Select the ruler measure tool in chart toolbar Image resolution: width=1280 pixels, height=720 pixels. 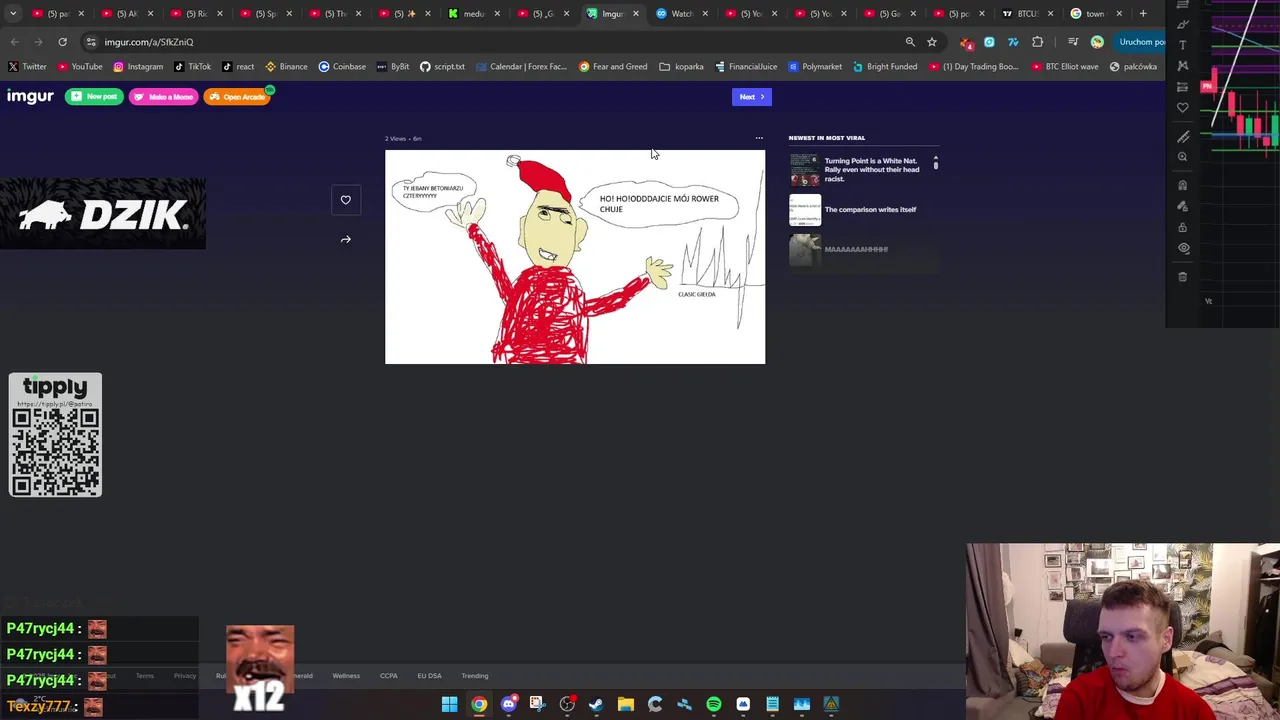click(x=1183, y=137)
